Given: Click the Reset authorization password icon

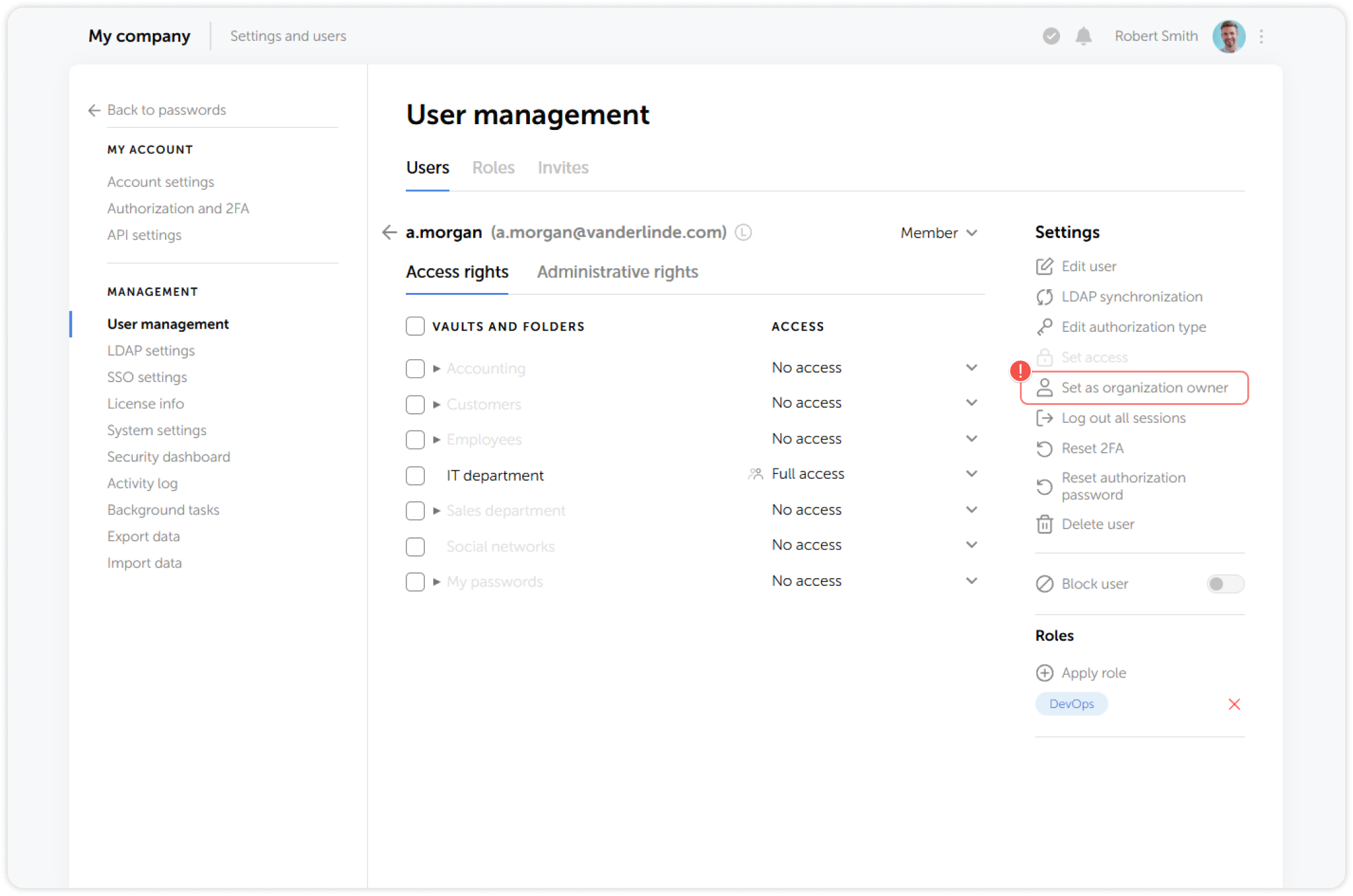Looking at the screenshot, I should click(x=1045, y=486).
